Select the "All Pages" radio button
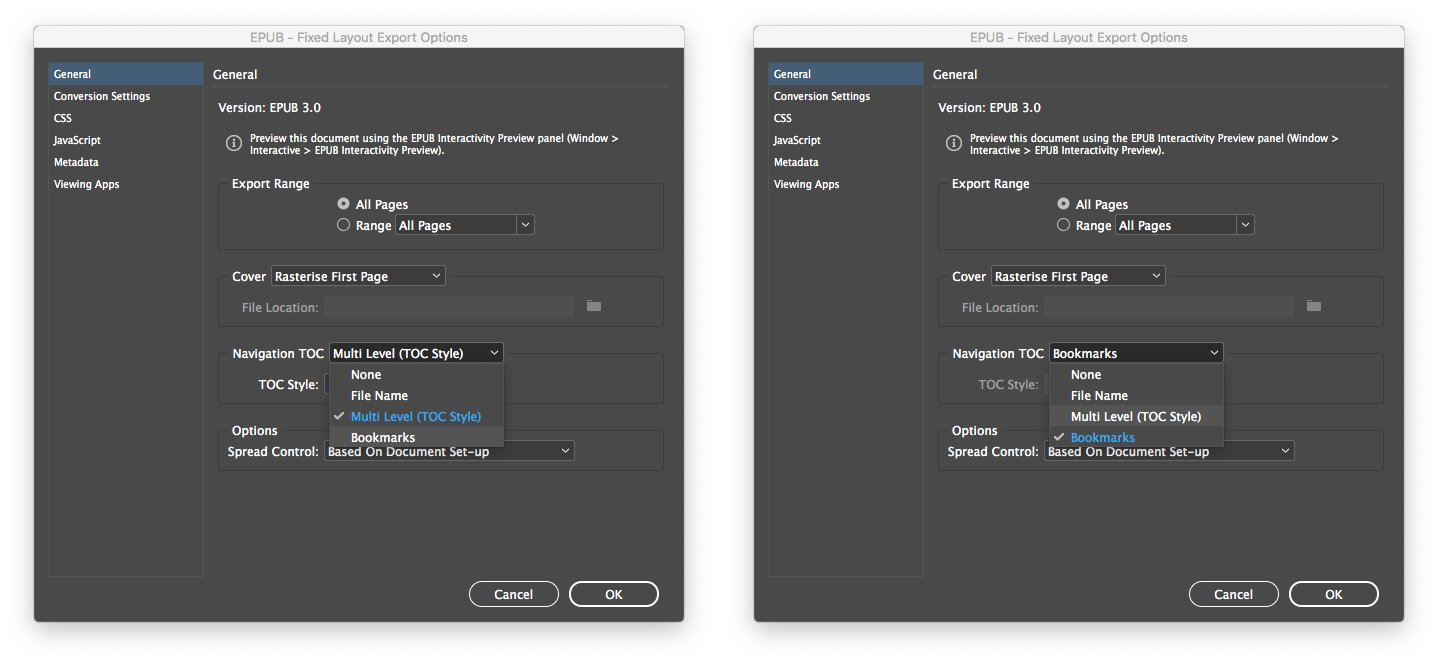This screenshot has height=664, width=1436. click(343, 204)
